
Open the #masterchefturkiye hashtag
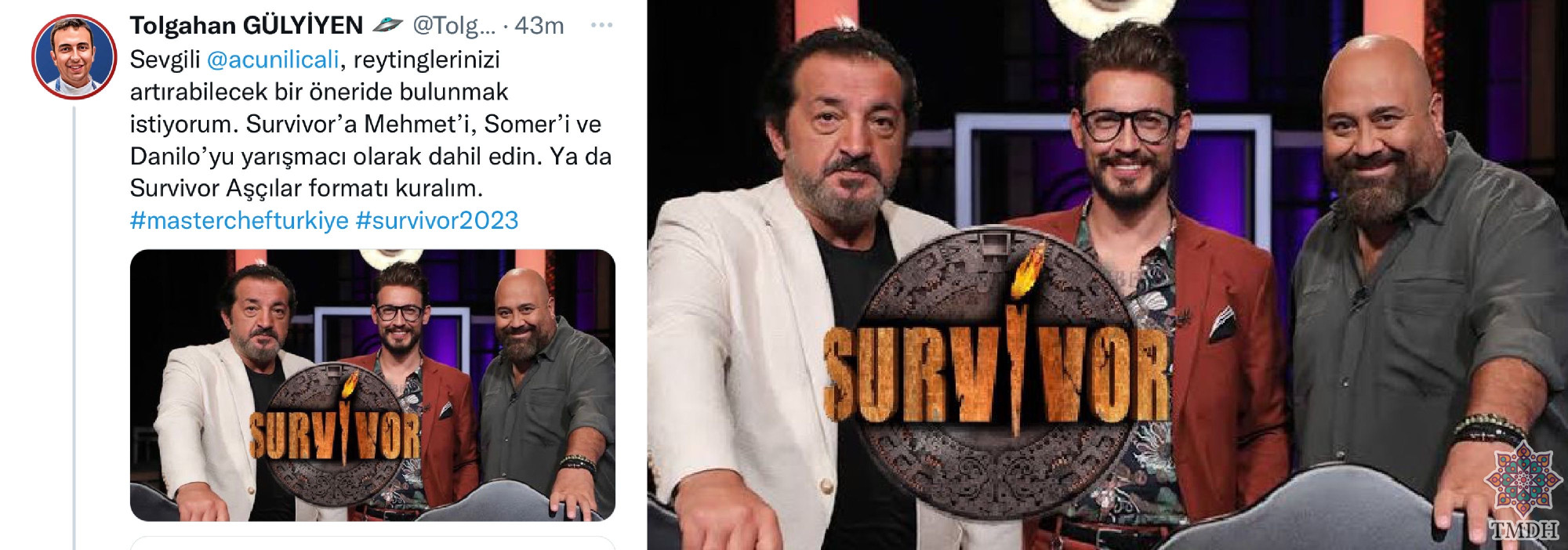tap(239, 220)
